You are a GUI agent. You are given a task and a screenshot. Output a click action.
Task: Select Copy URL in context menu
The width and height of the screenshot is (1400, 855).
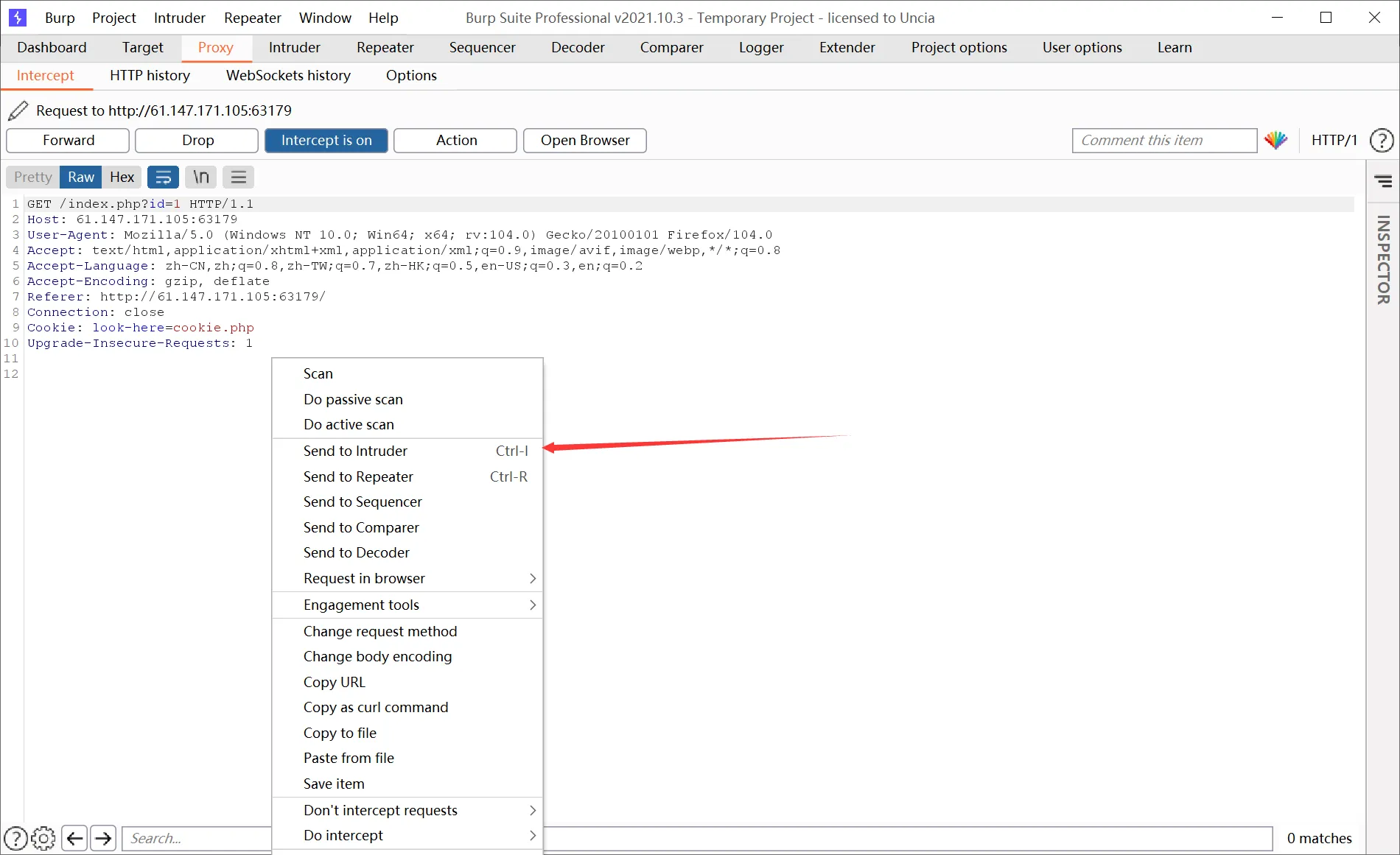pyautogui.click(x=407, y=682)
